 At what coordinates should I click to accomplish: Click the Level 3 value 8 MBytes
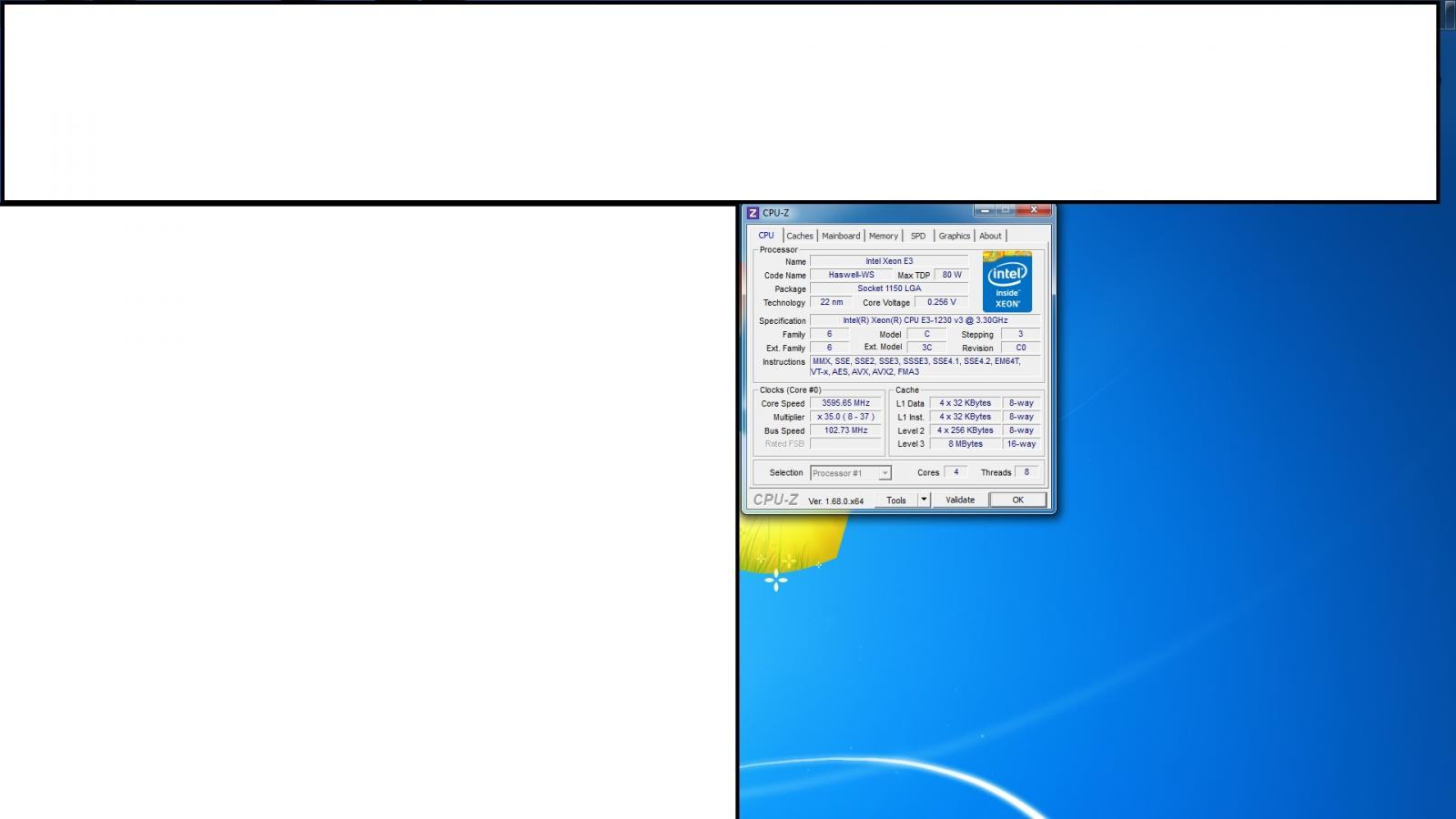click(965, 444)
